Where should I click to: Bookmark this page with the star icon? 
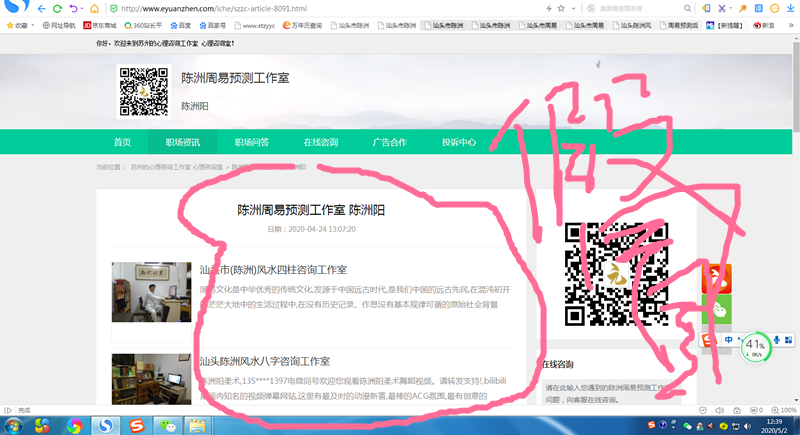(x=561, y=9)
